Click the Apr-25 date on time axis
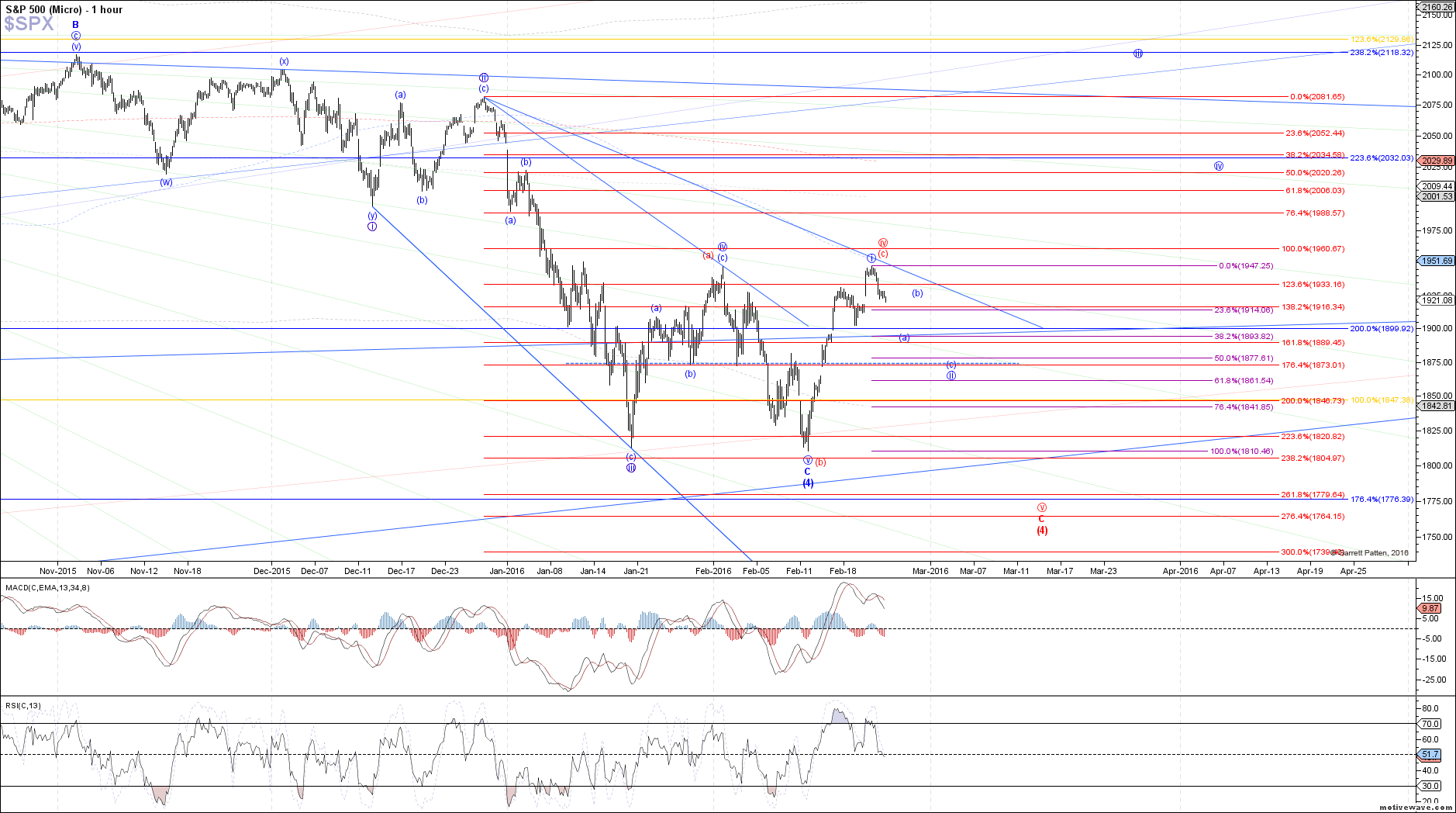This screenshot has width=1456, height=813. point(1353,571)
